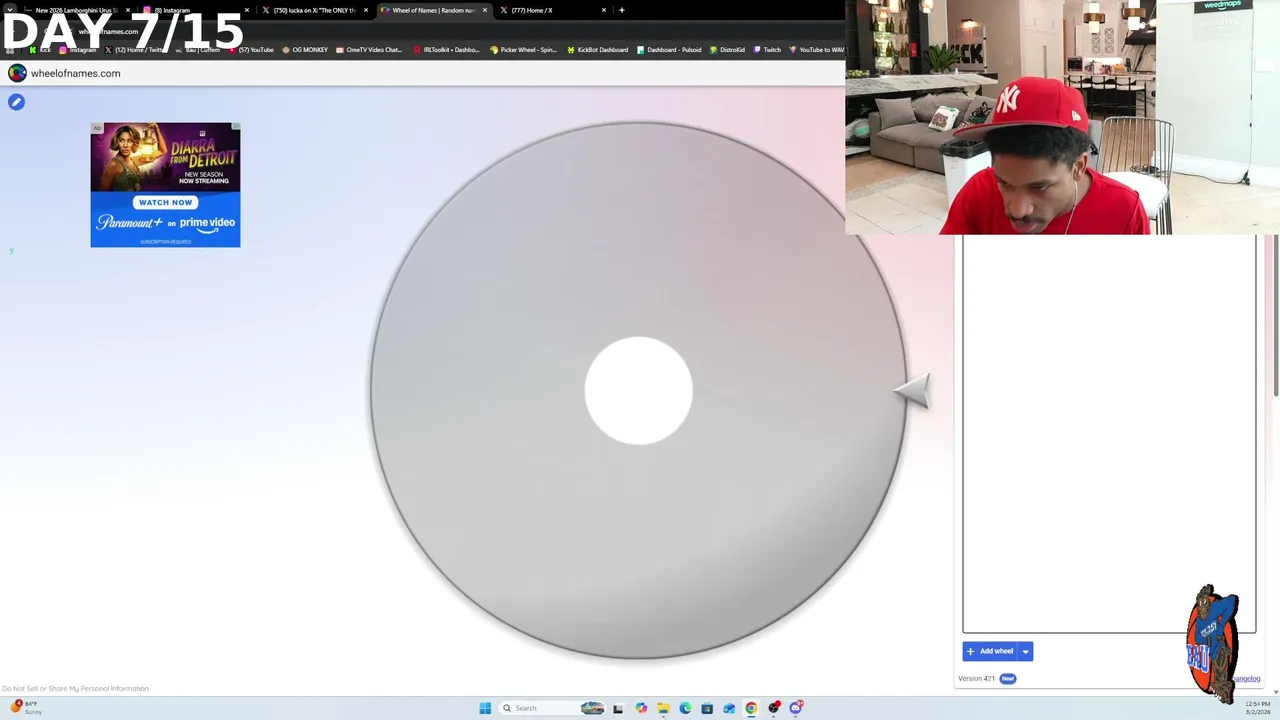Open the YouTube to WAV bookmark
Image resolution: width=1280 pixels, height=720 pixels.
tap(817, 50)
